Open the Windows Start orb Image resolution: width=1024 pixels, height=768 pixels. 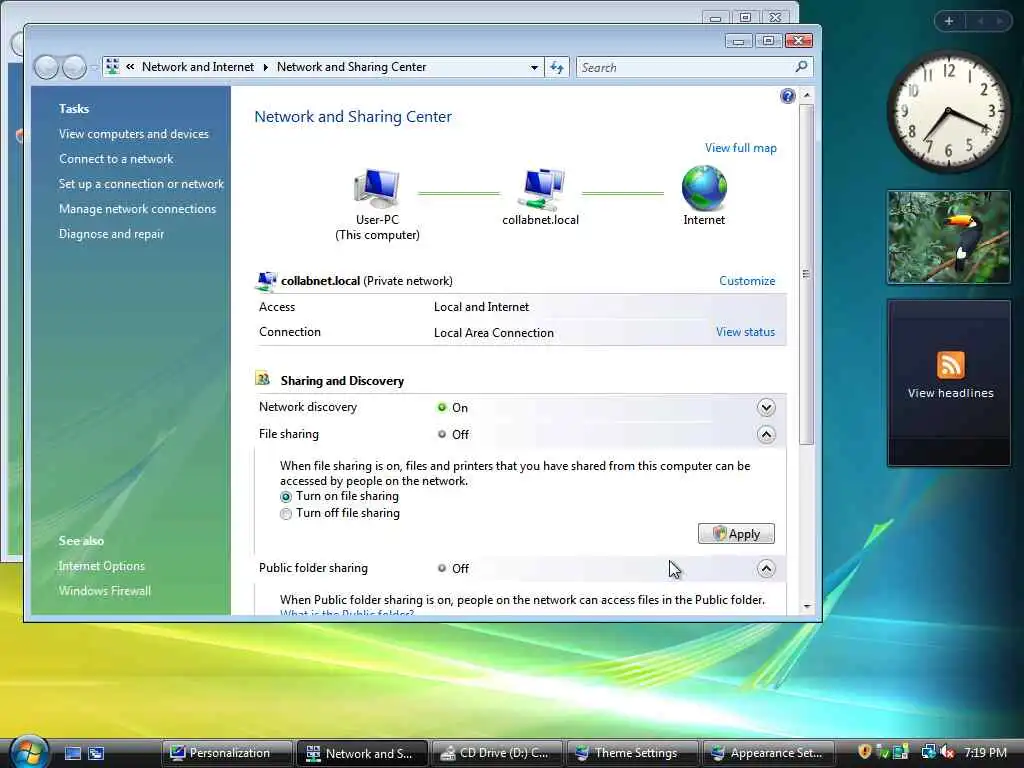tap(29, 751)
